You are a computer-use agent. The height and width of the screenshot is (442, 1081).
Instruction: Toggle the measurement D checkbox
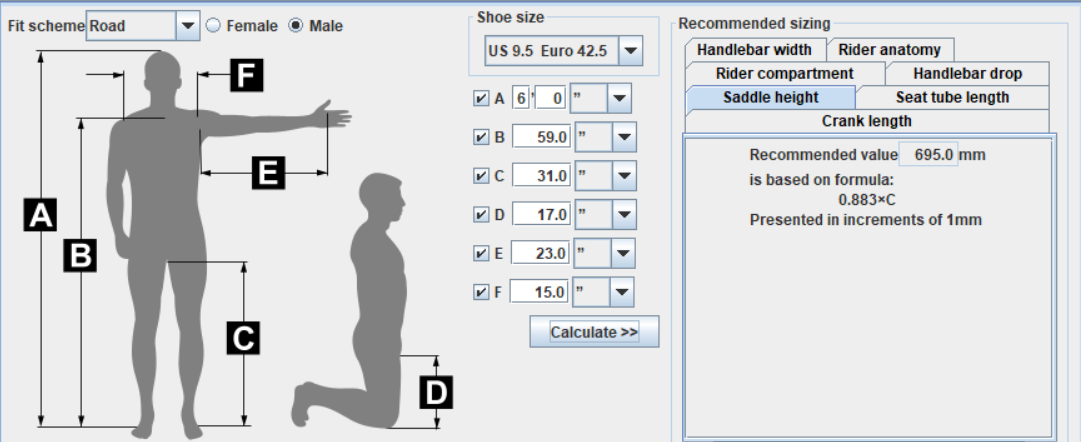coord(481,214)
